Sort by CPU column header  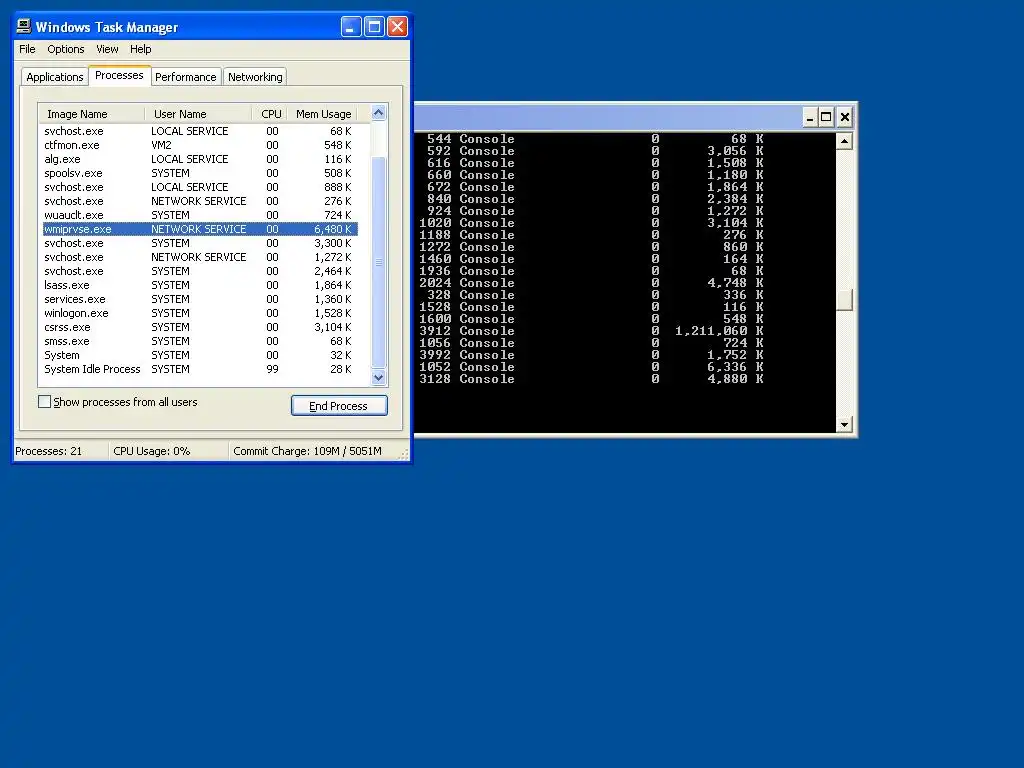(x=270, y=114)
